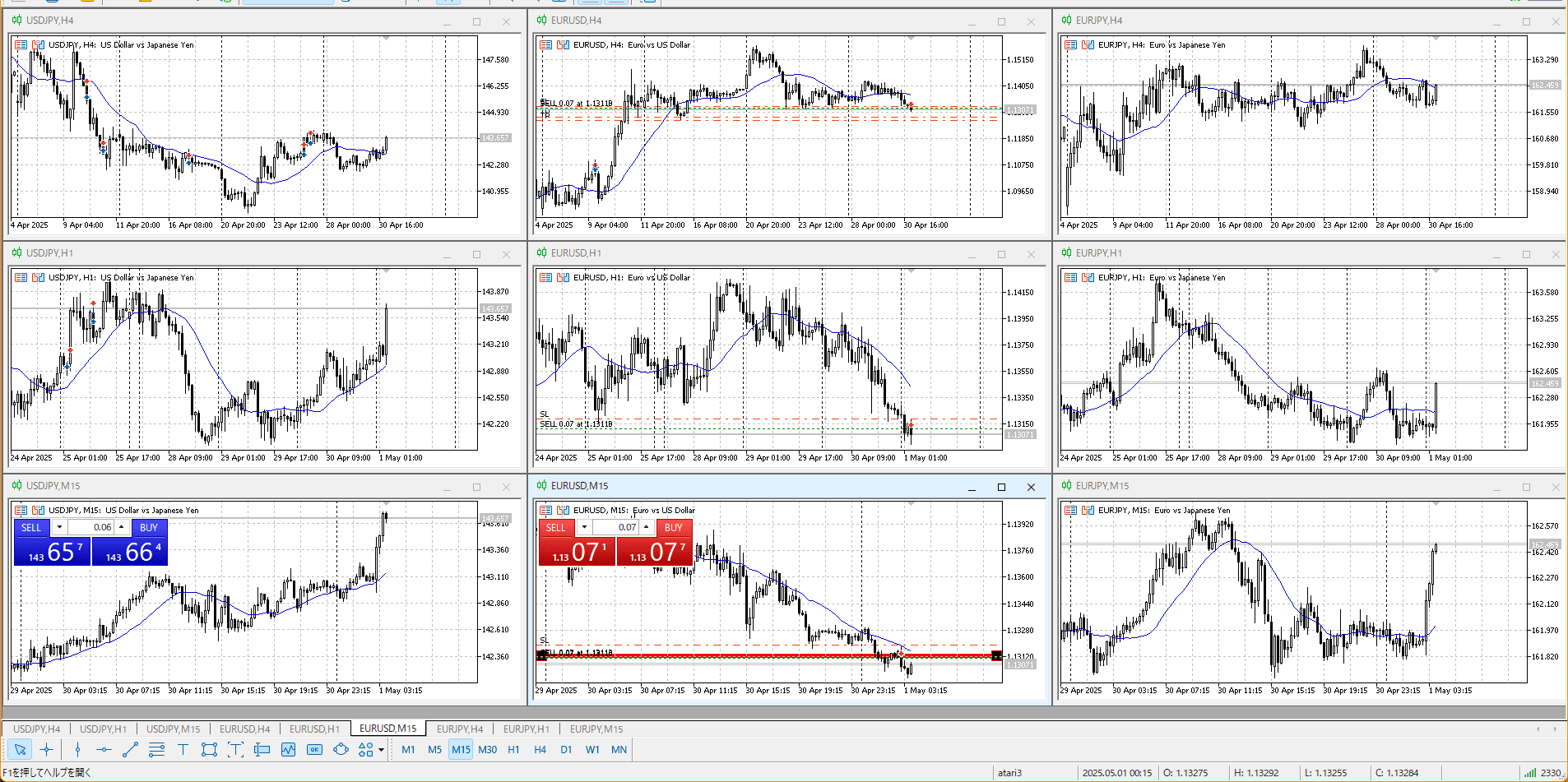Switch to the USDJPY,H4 chart tab
The width and height of the screenshot is (1568, 782).
(36, 729)
